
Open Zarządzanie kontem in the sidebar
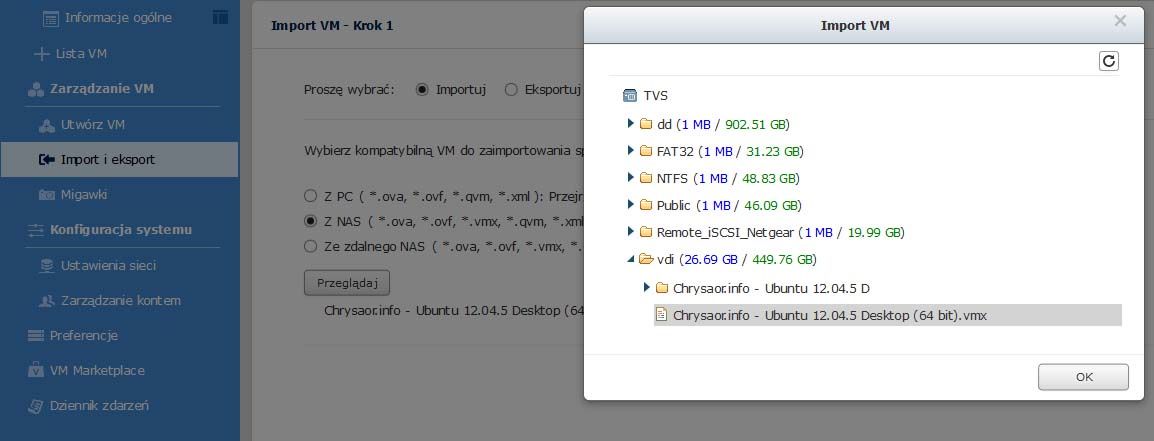pos(121,301)
